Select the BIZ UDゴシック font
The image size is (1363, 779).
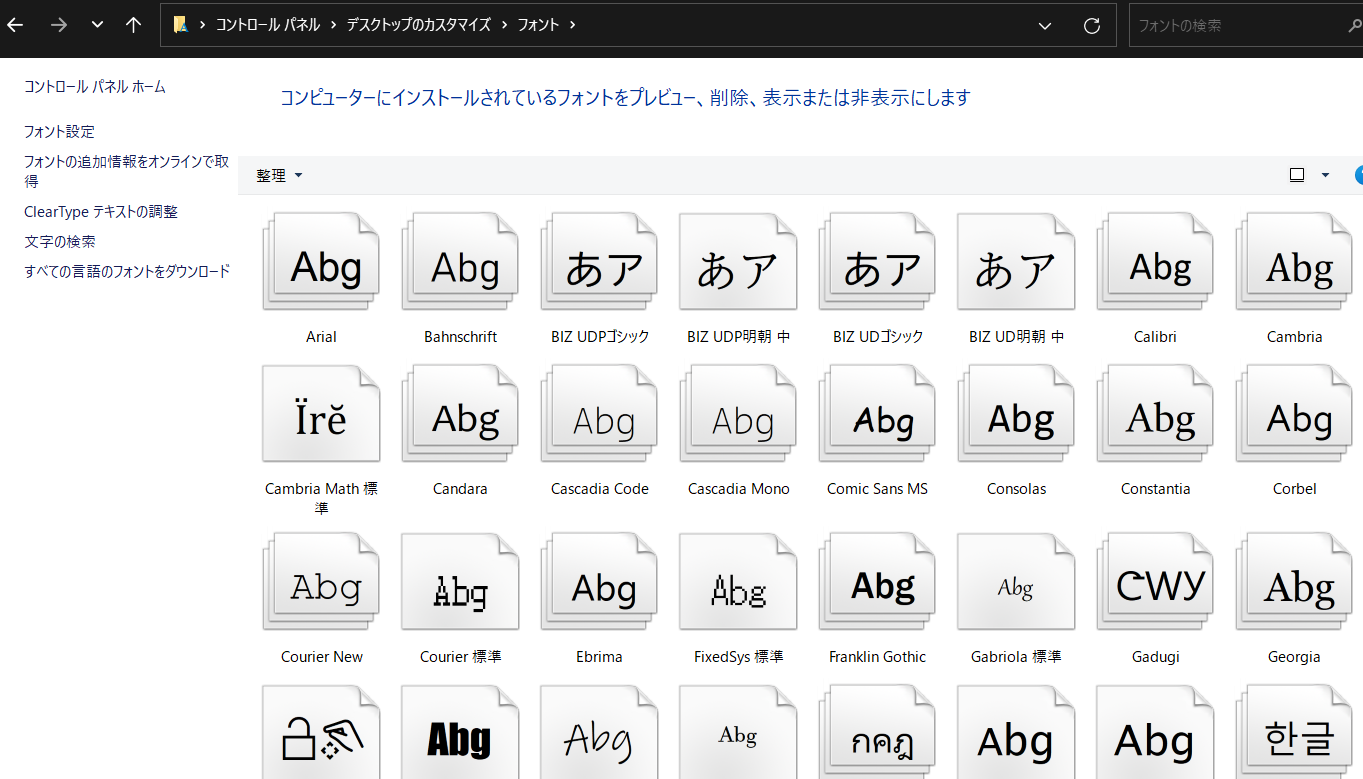pos(877,262)
